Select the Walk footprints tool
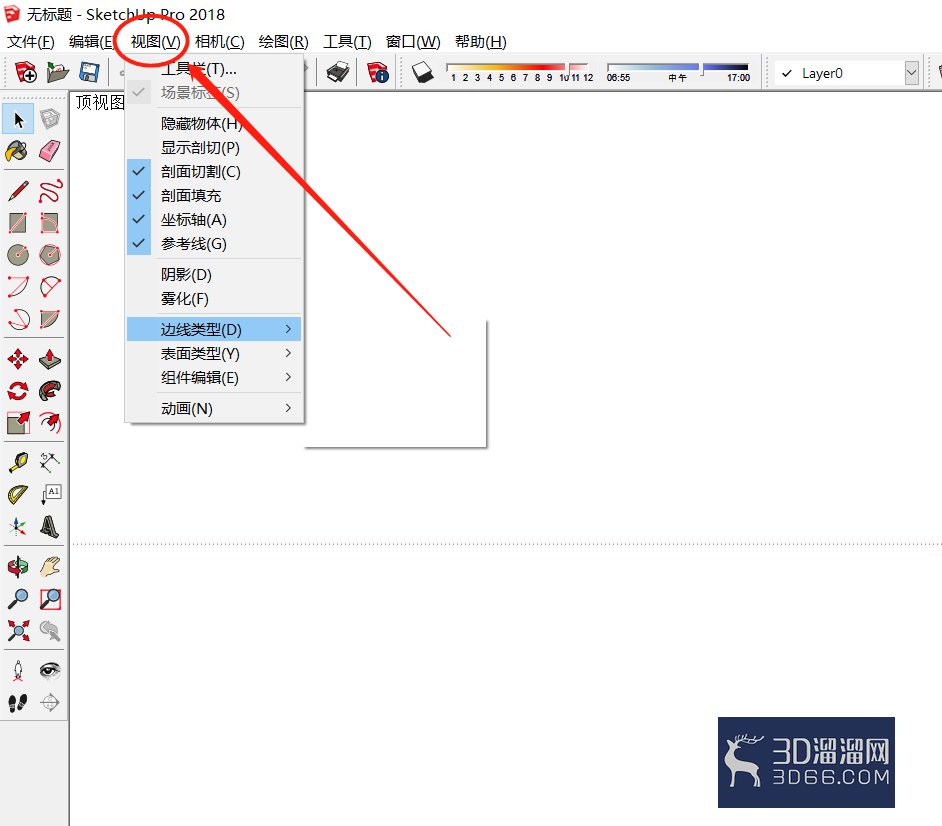This screenshot has height=826, width=942. (x=18, y=702)
